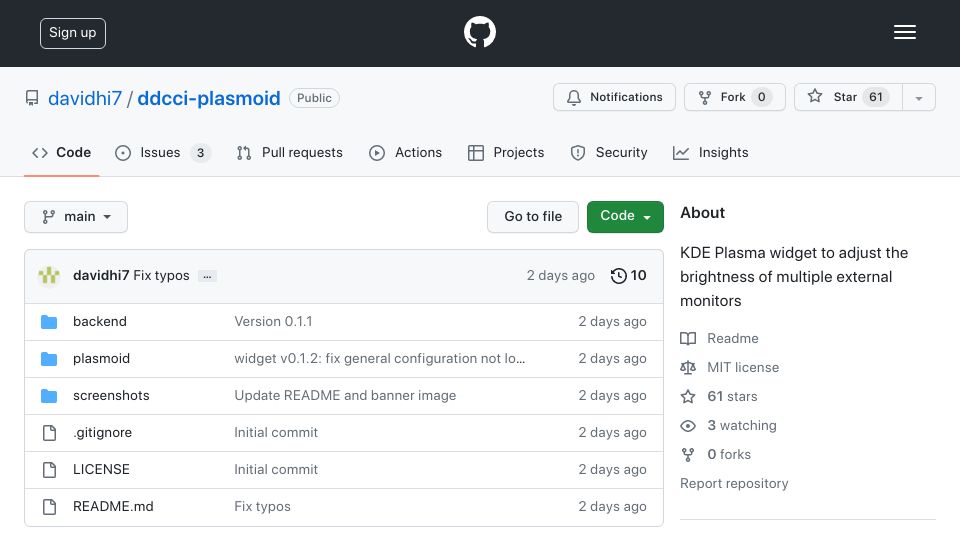Viewport: 960px width, 540px height.
Task: Click the plasmoid folder icon
Action: [49, 359]
